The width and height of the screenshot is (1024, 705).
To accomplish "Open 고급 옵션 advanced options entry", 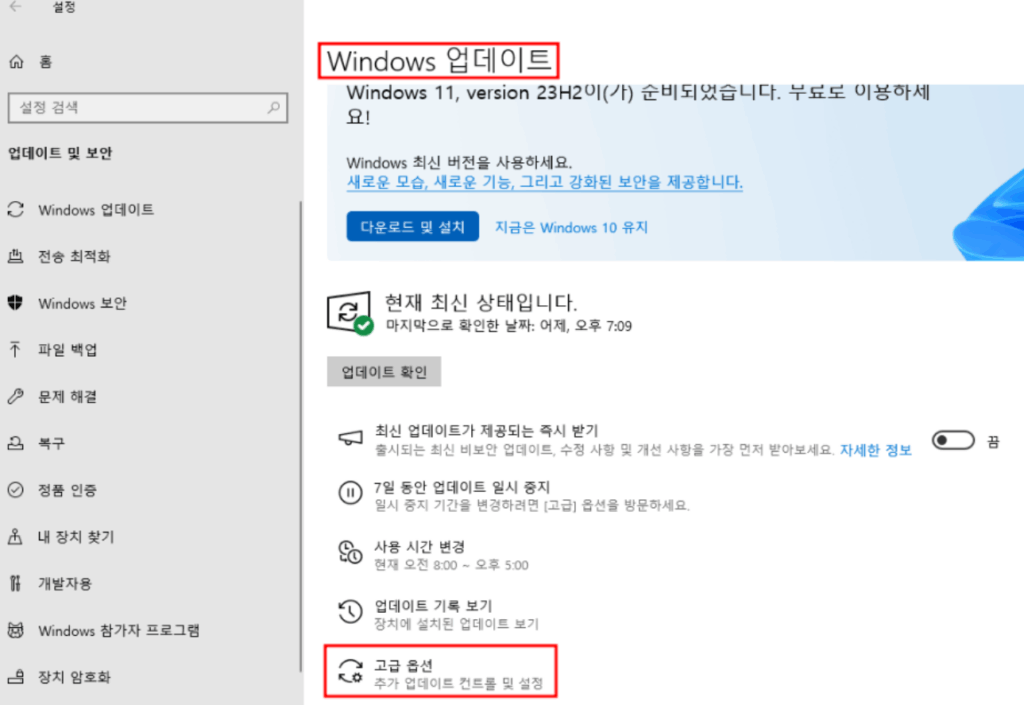I will (x=441, y=672).
